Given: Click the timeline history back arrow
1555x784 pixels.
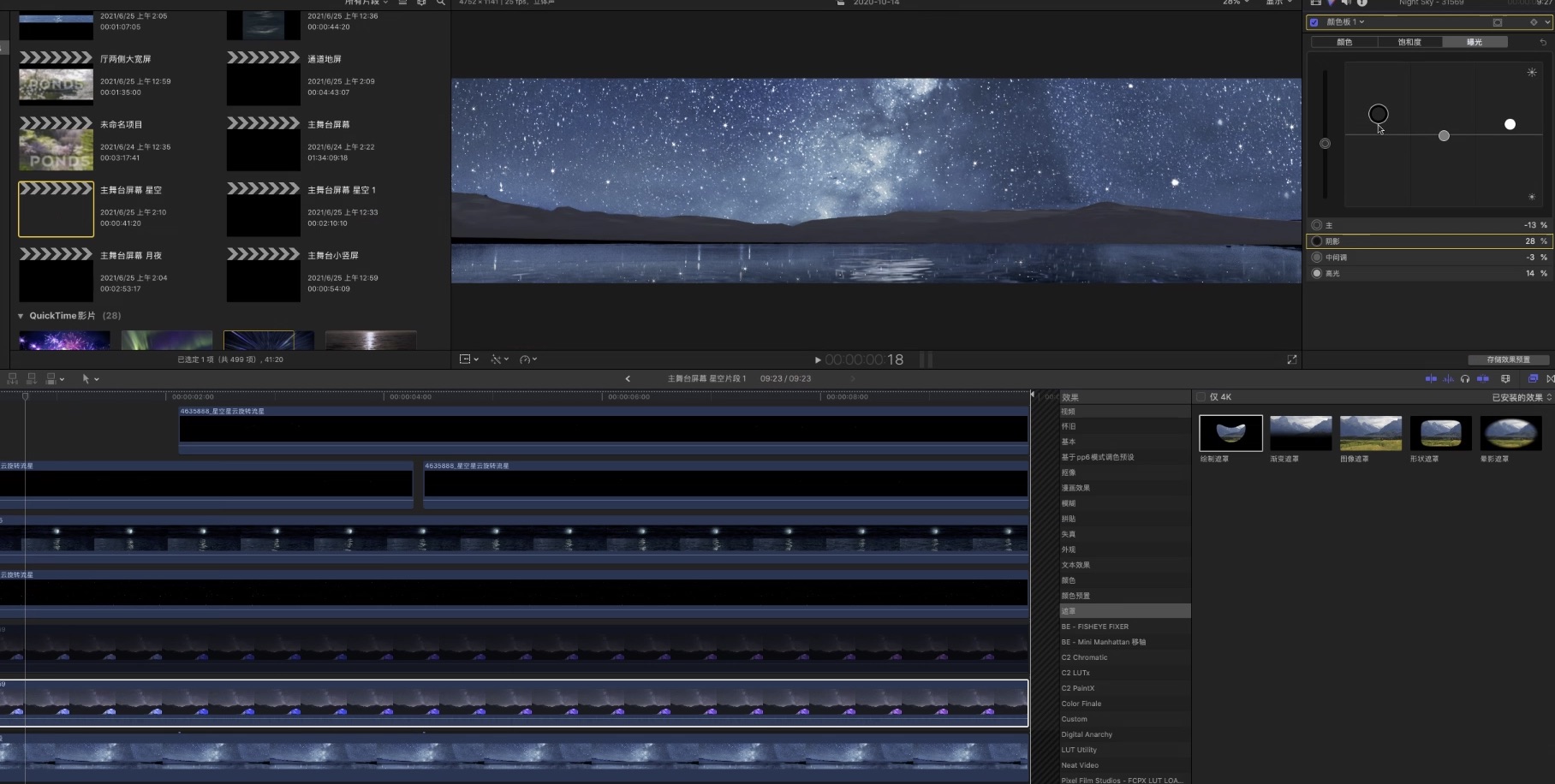Looking at the screenshot, I should (x=628, y=378).
